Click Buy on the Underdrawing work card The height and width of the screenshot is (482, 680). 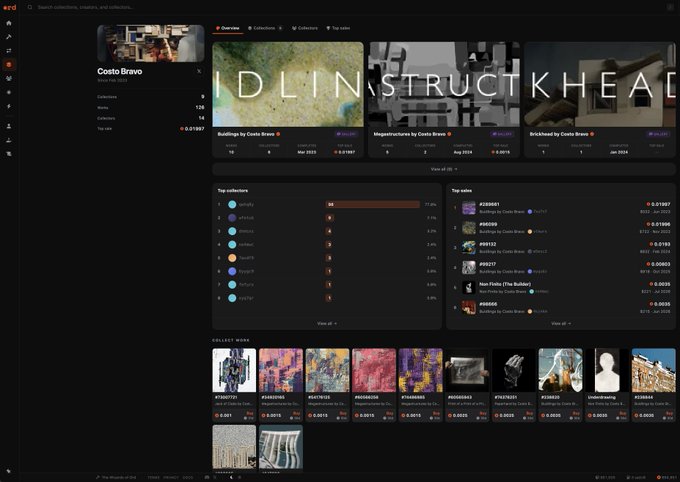click(x=623, y=413)
